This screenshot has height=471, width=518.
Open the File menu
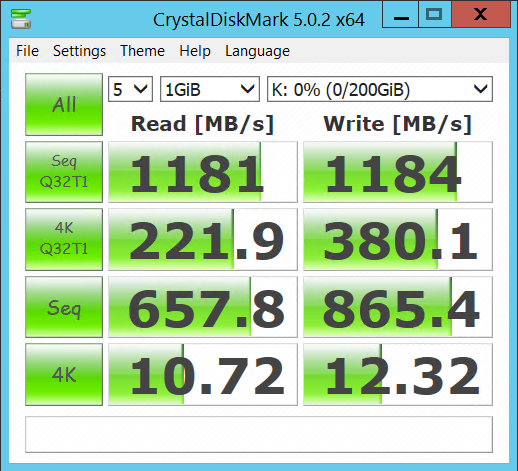click(27, 51)
